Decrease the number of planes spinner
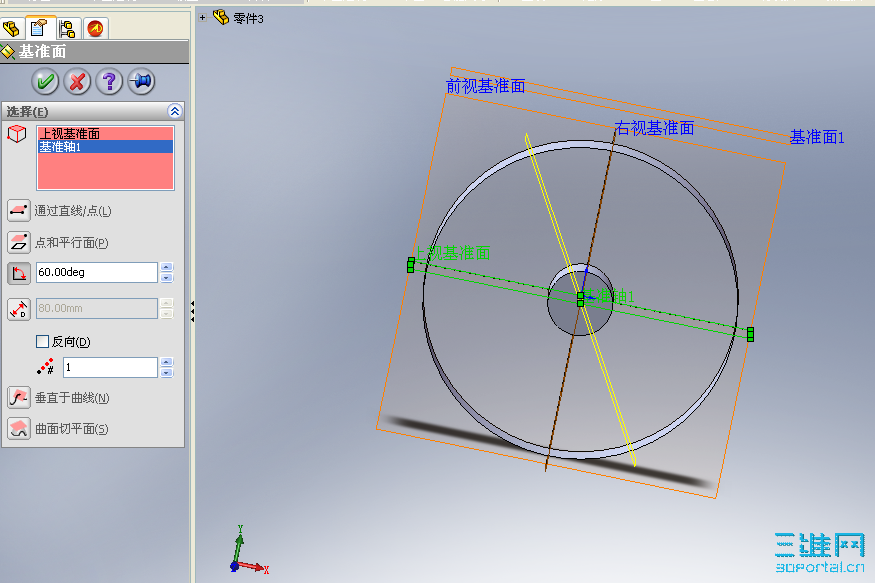Image resolution: width=875 pixels, height=583 pixels. coord(166,372)
